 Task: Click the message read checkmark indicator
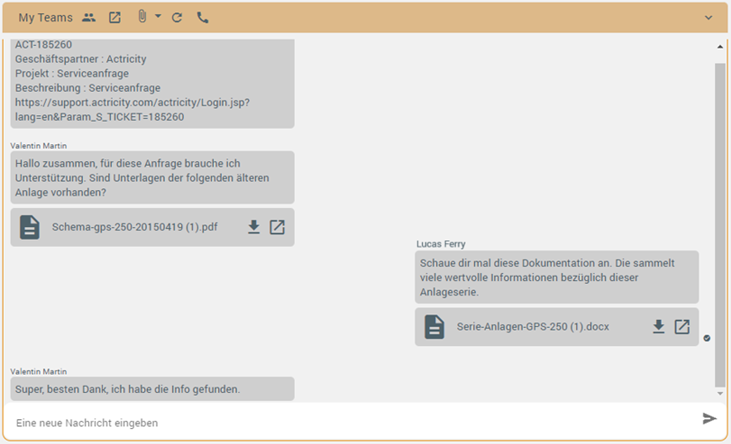pos(707,338)
